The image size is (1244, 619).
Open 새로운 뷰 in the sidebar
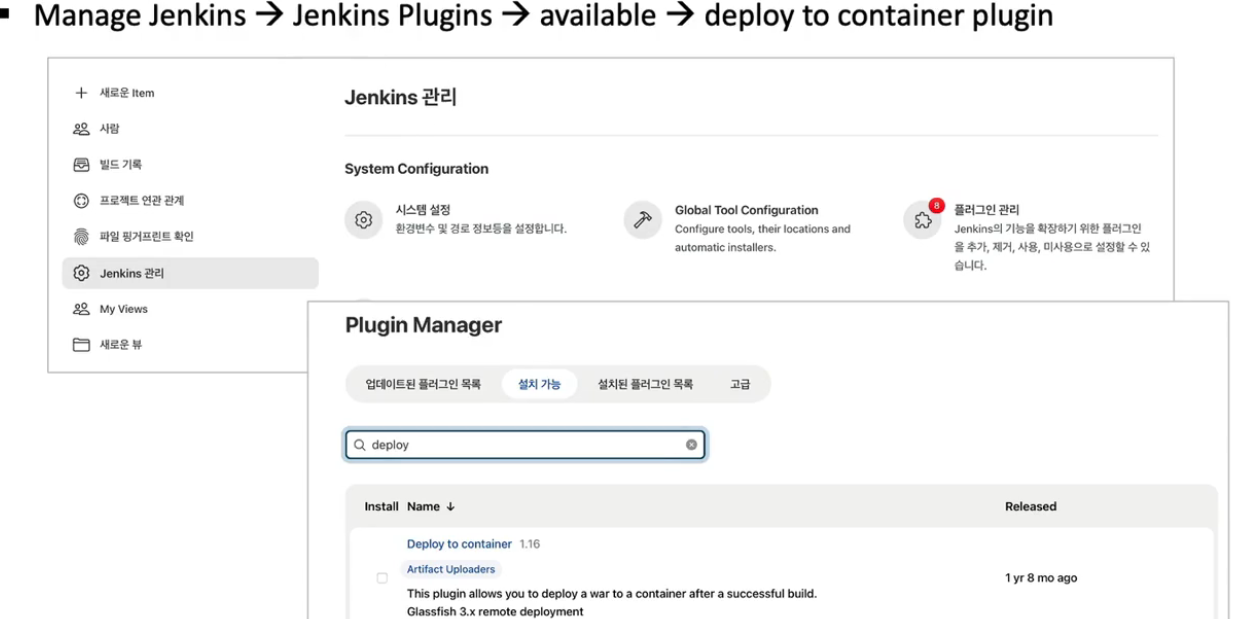(120, 345)
